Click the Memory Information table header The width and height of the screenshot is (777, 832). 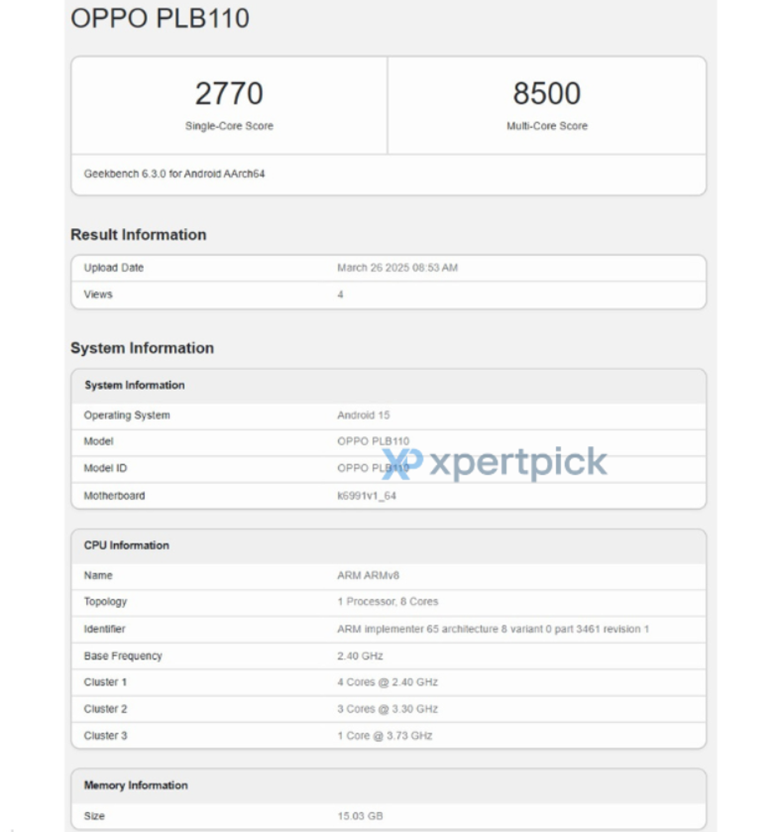pyautogui.click(x=135, y=785)
